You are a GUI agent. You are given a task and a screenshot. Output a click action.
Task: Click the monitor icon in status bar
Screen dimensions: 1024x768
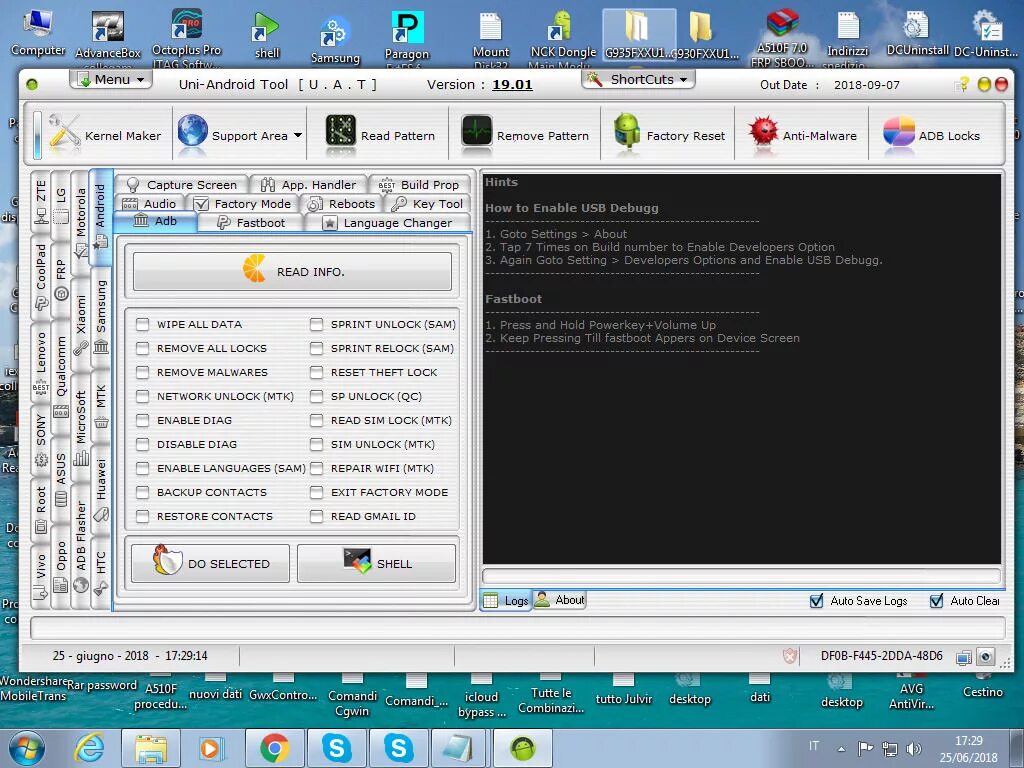963,657
